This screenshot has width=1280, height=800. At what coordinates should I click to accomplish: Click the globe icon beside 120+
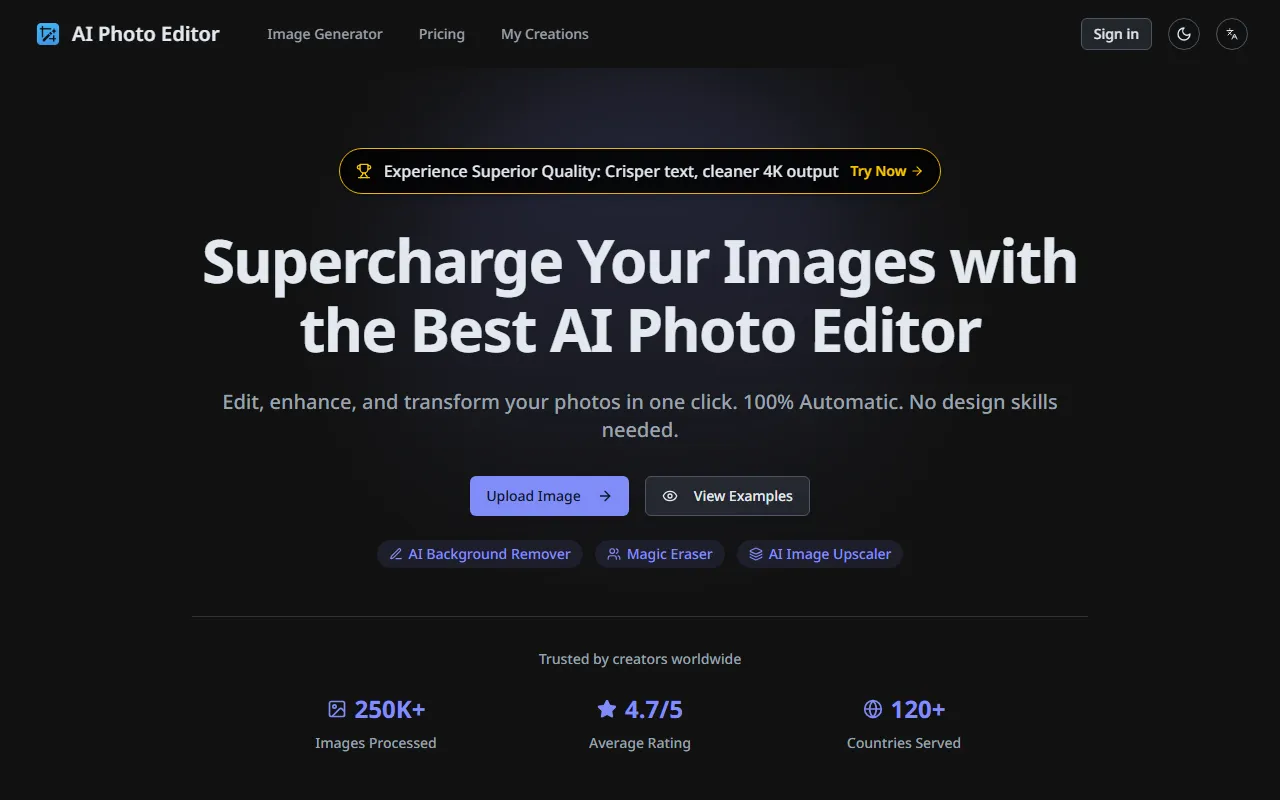click(x=873, y=709)
